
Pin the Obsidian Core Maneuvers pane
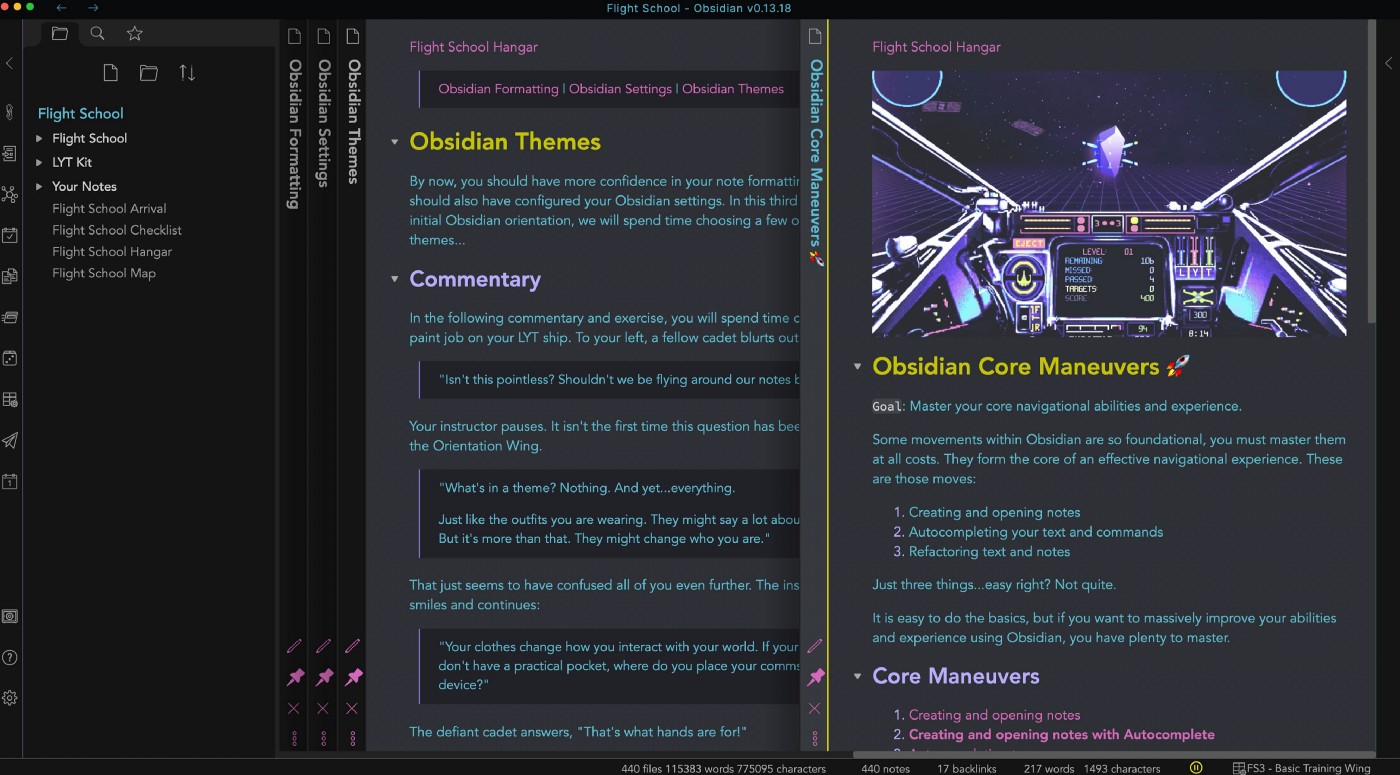[x=816, y=677]
